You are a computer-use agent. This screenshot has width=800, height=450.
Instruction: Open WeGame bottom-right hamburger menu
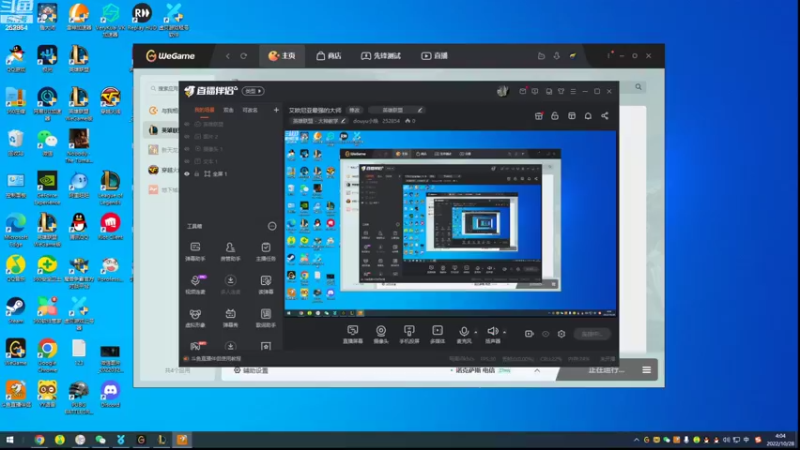click(646, 370)
